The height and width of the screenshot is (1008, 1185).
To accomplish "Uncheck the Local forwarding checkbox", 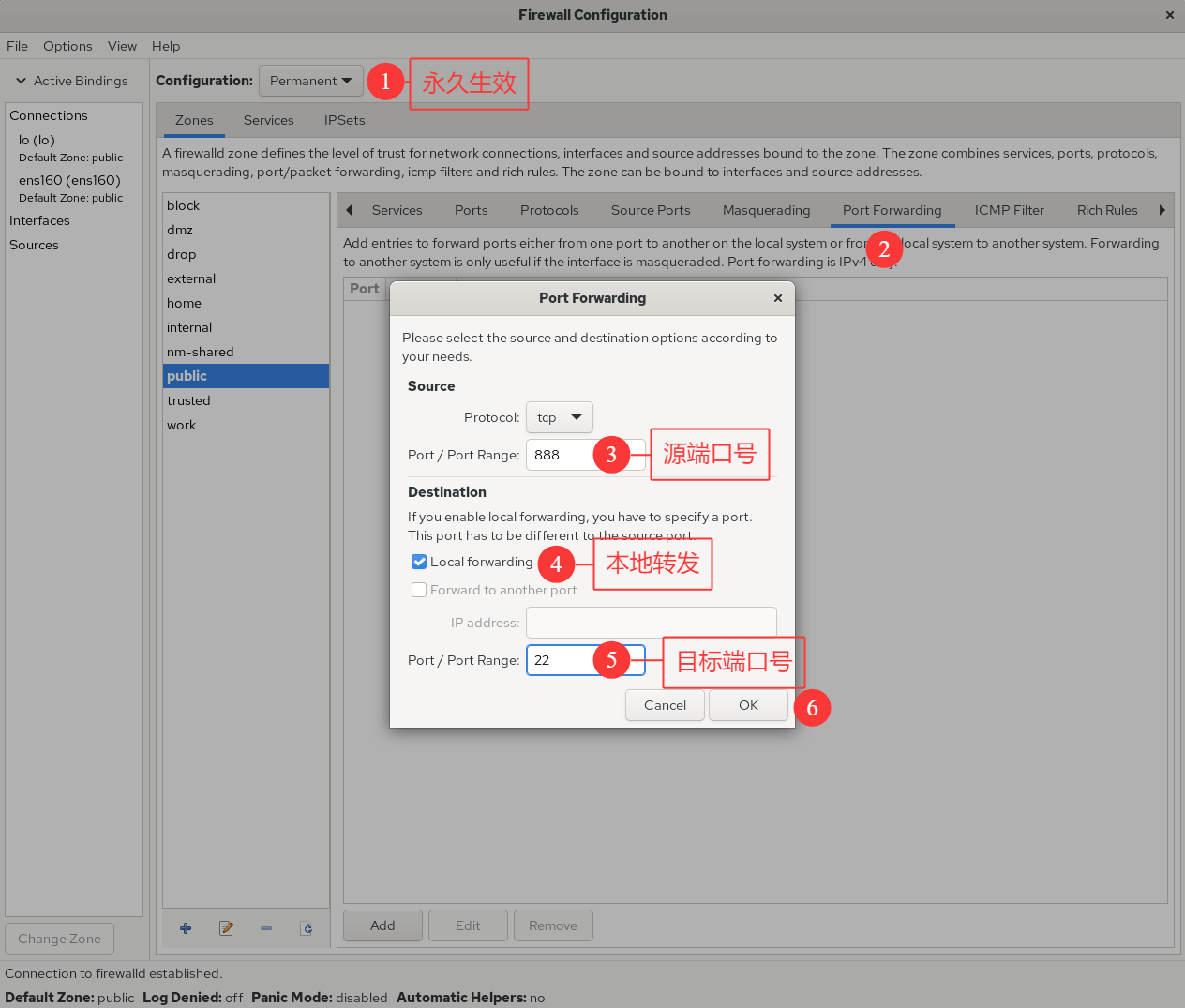I will pos(419,562).
